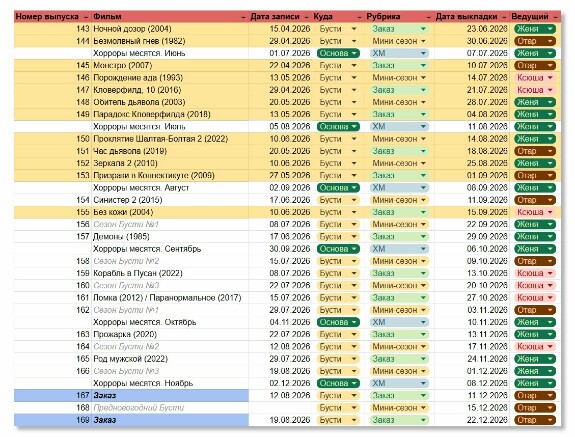
Task: Open filter icon in Дата записи header
Action: (x=307, y=17)
